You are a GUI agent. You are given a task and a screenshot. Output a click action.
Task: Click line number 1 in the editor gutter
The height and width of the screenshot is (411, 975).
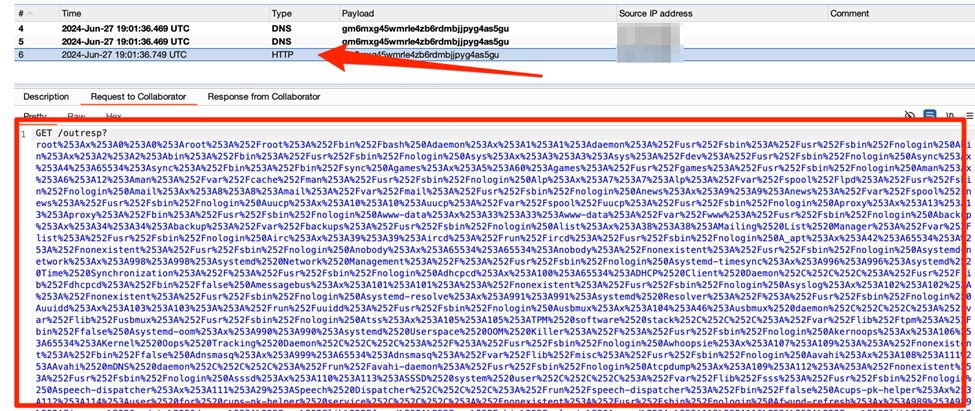click(24, 133)
